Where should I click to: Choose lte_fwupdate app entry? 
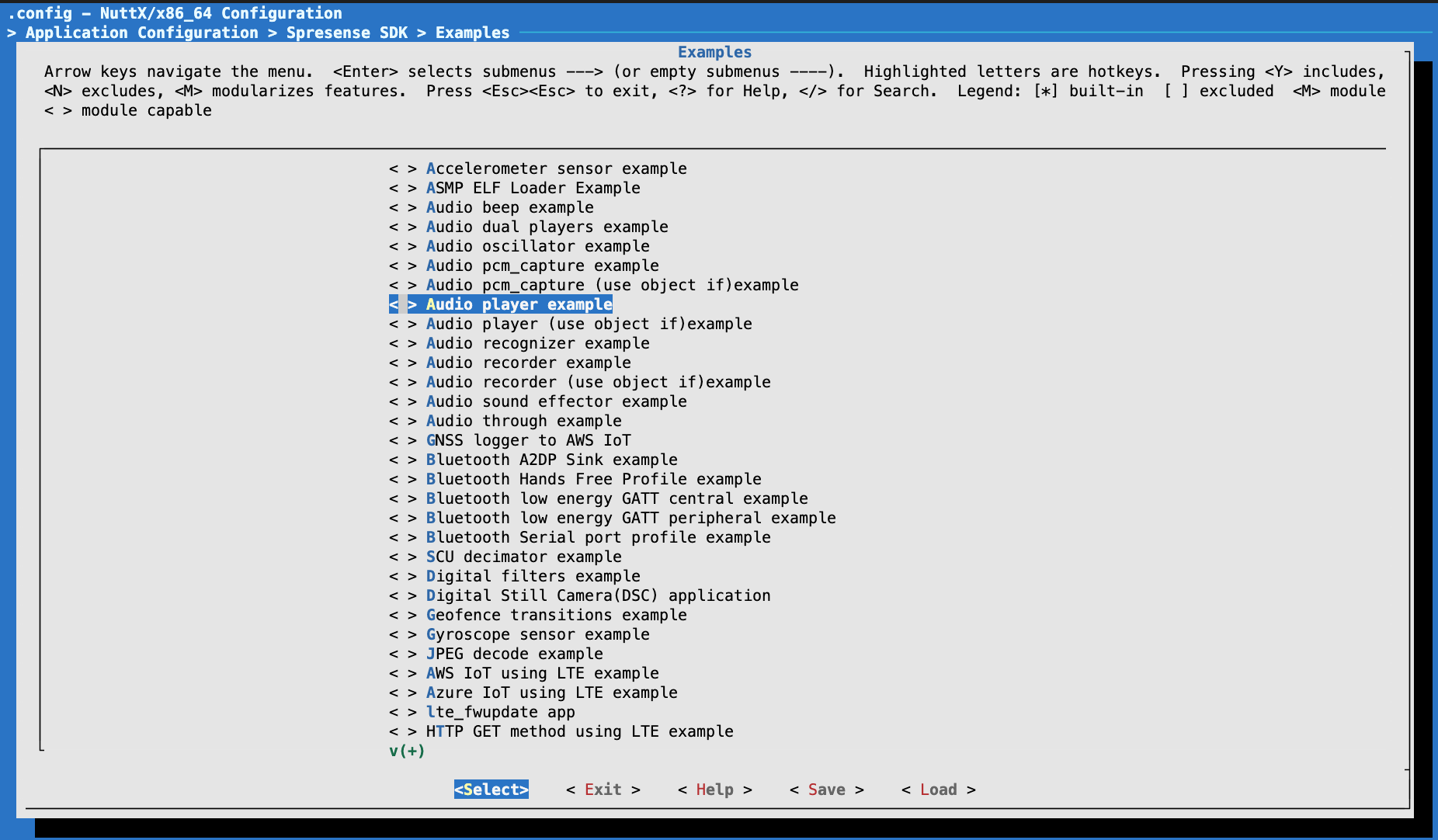[500, 712]
